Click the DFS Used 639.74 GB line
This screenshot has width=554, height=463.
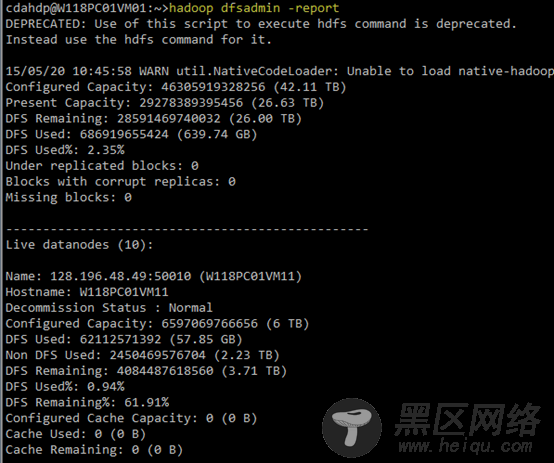[x=131, y=134]
